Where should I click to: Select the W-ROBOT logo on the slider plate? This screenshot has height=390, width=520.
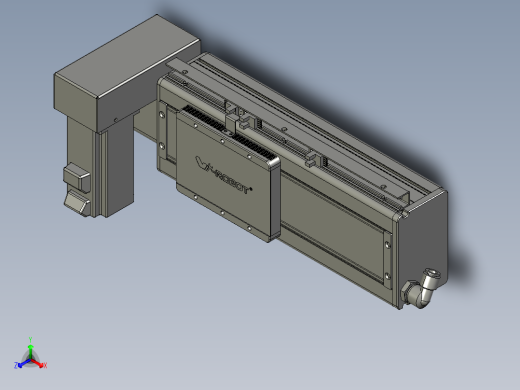[x=223, y=176]
